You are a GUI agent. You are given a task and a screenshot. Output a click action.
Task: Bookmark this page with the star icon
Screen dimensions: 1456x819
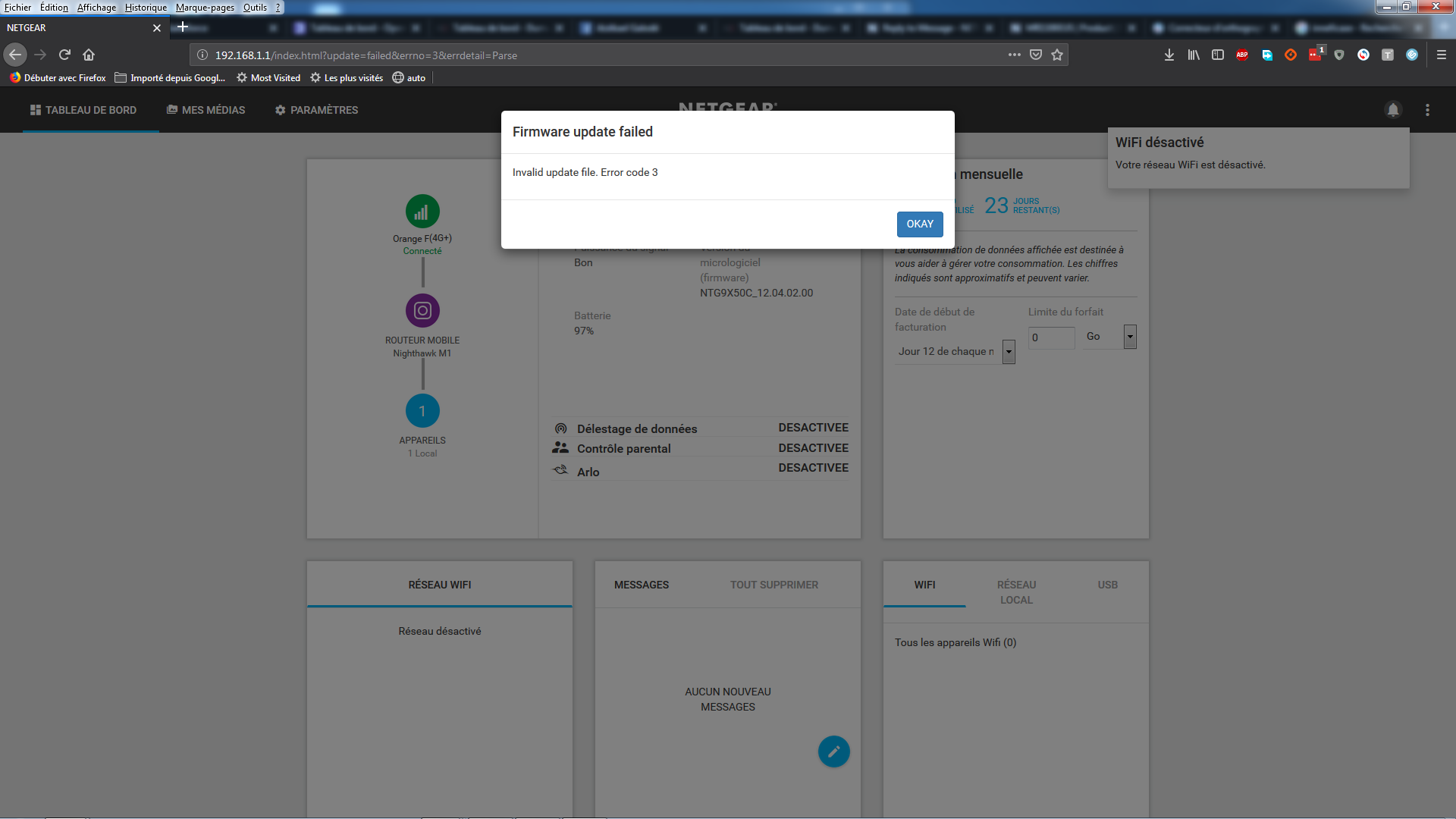tap(1057, 55)
